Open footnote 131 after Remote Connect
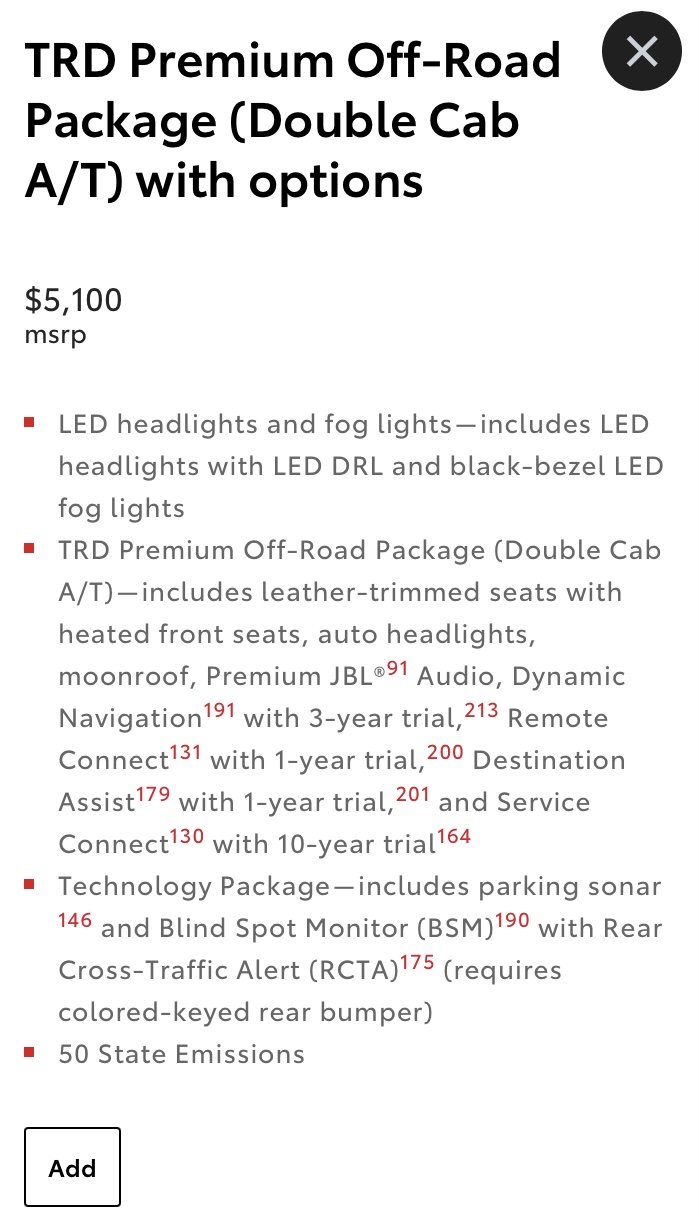This screenshot has width=699, height=1216. pos(185,754)
